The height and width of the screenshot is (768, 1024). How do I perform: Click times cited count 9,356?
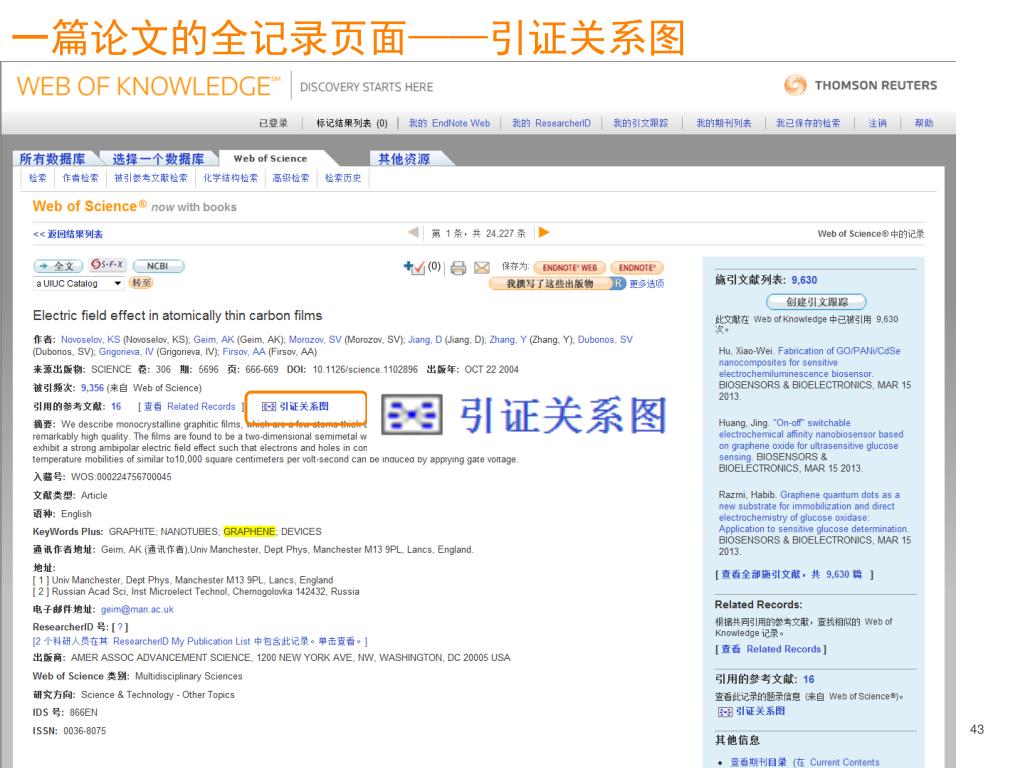coord(92,388)
